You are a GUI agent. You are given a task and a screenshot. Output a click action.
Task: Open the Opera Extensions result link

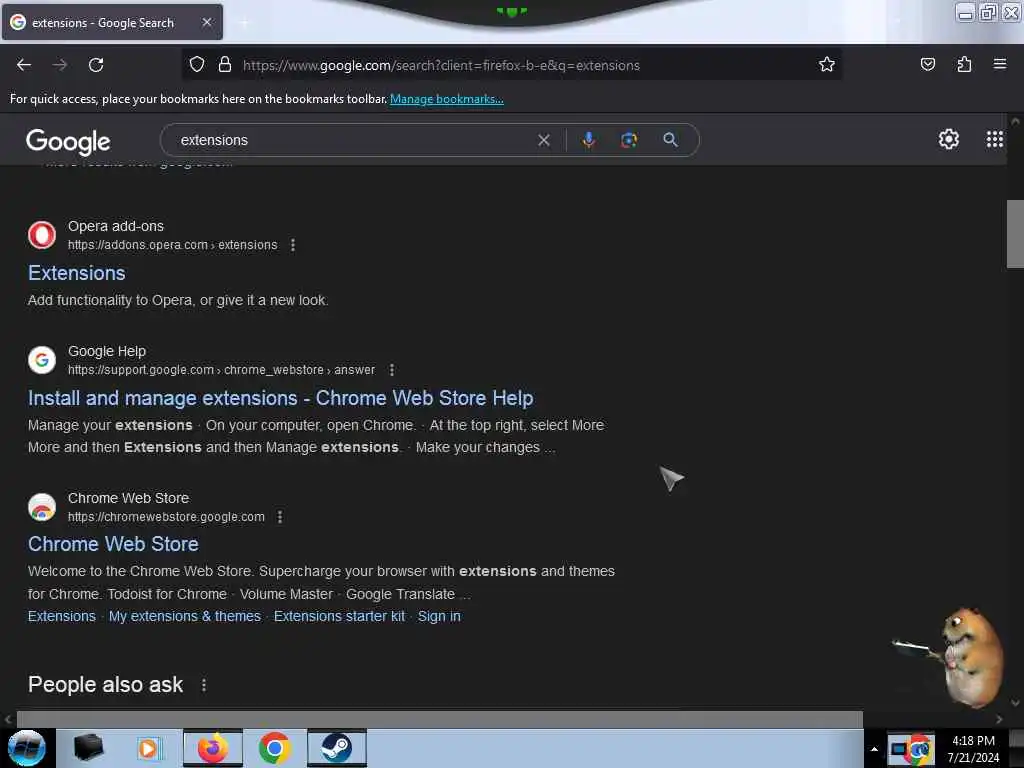76,273
